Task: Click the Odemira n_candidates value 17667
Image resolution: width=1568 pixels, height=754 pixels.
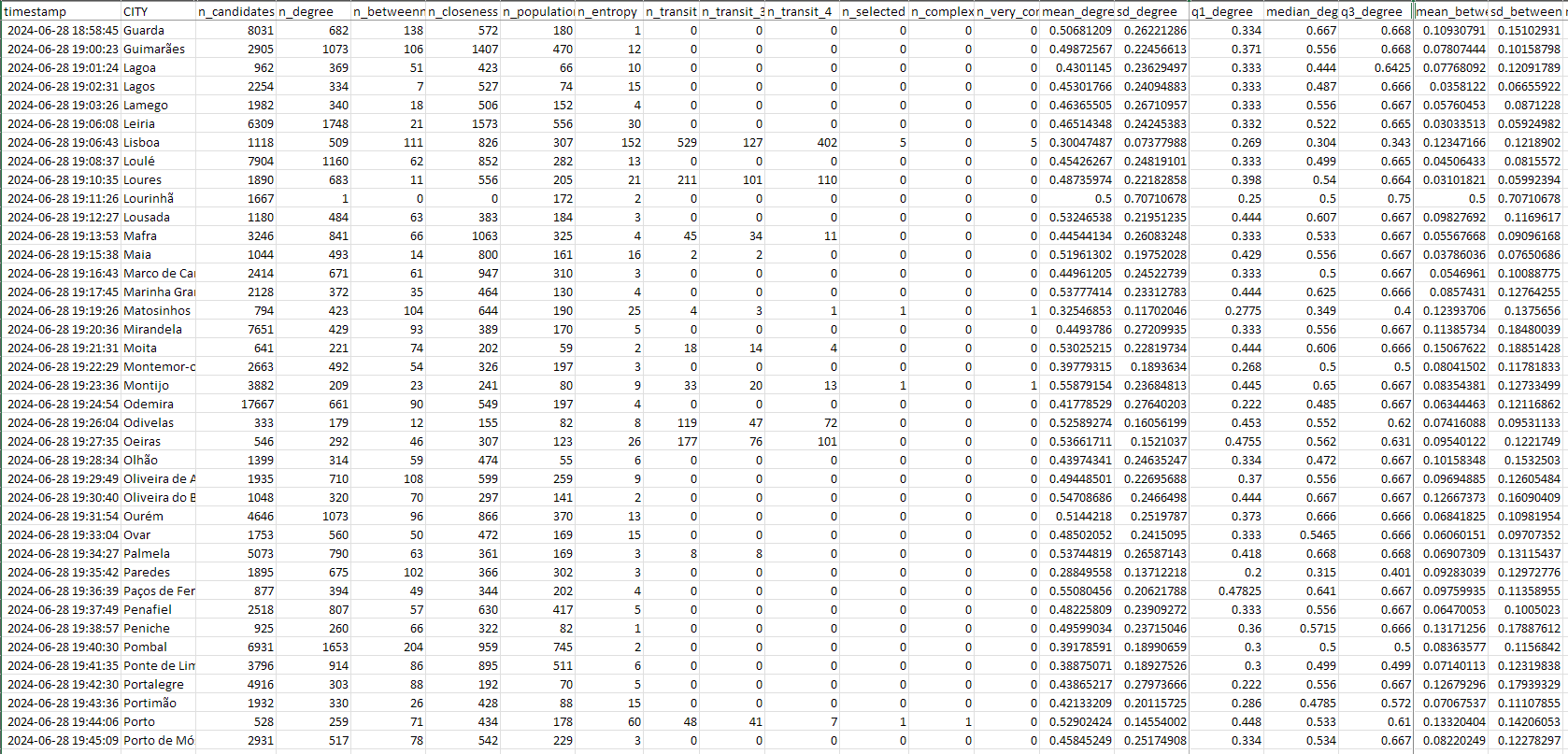Action: pos(236,405)
